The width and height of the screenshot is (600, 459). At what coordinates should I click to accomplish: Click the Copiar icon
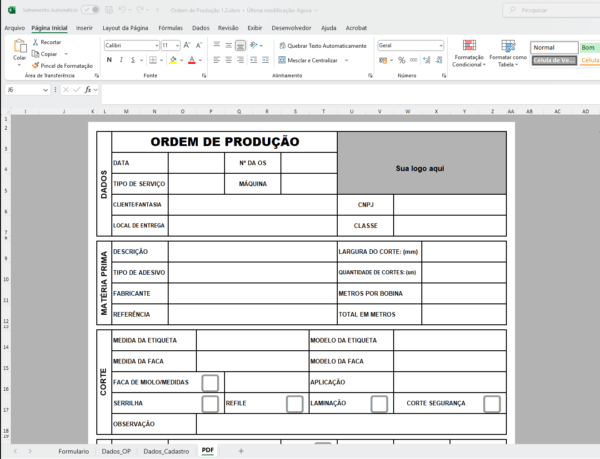[x=35, y=54]
